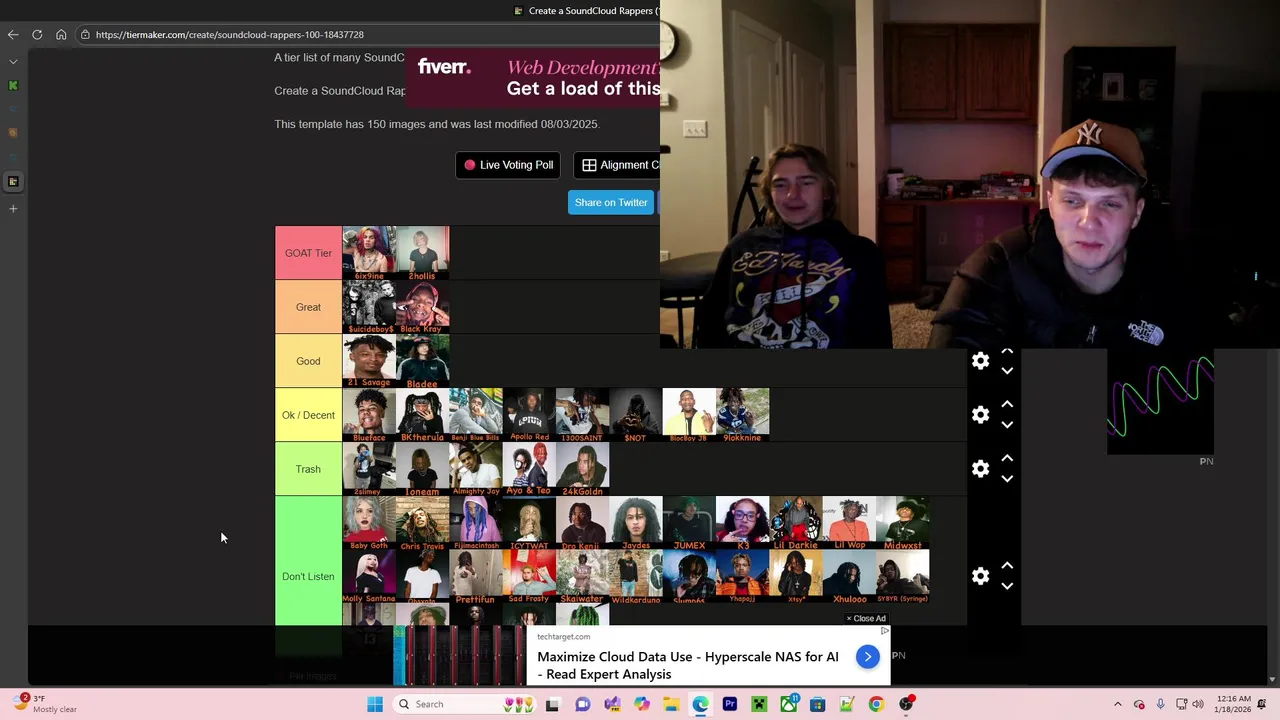The image size is (1280, 720).
Task: Click the $NOT image
Action: 636,415
